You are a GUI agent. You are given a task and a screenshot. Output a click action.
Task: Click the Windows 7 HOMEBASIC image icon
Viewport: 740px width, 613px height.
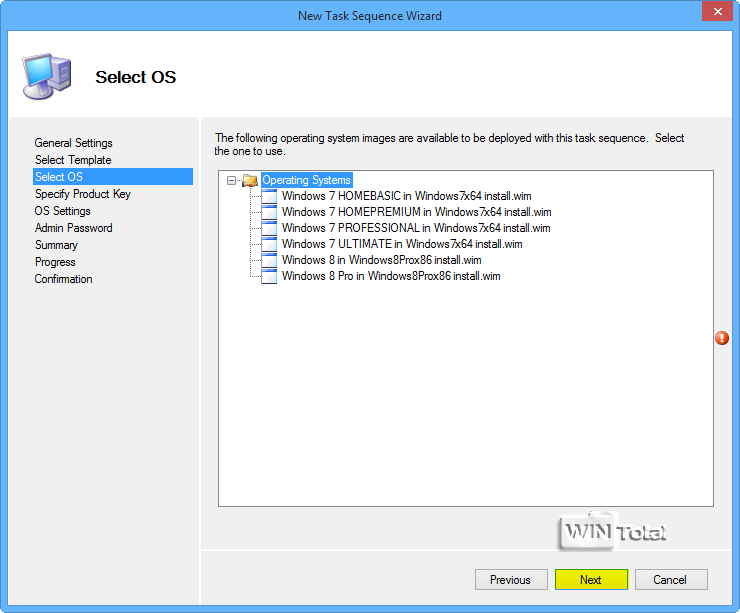[x=269, y=196]
